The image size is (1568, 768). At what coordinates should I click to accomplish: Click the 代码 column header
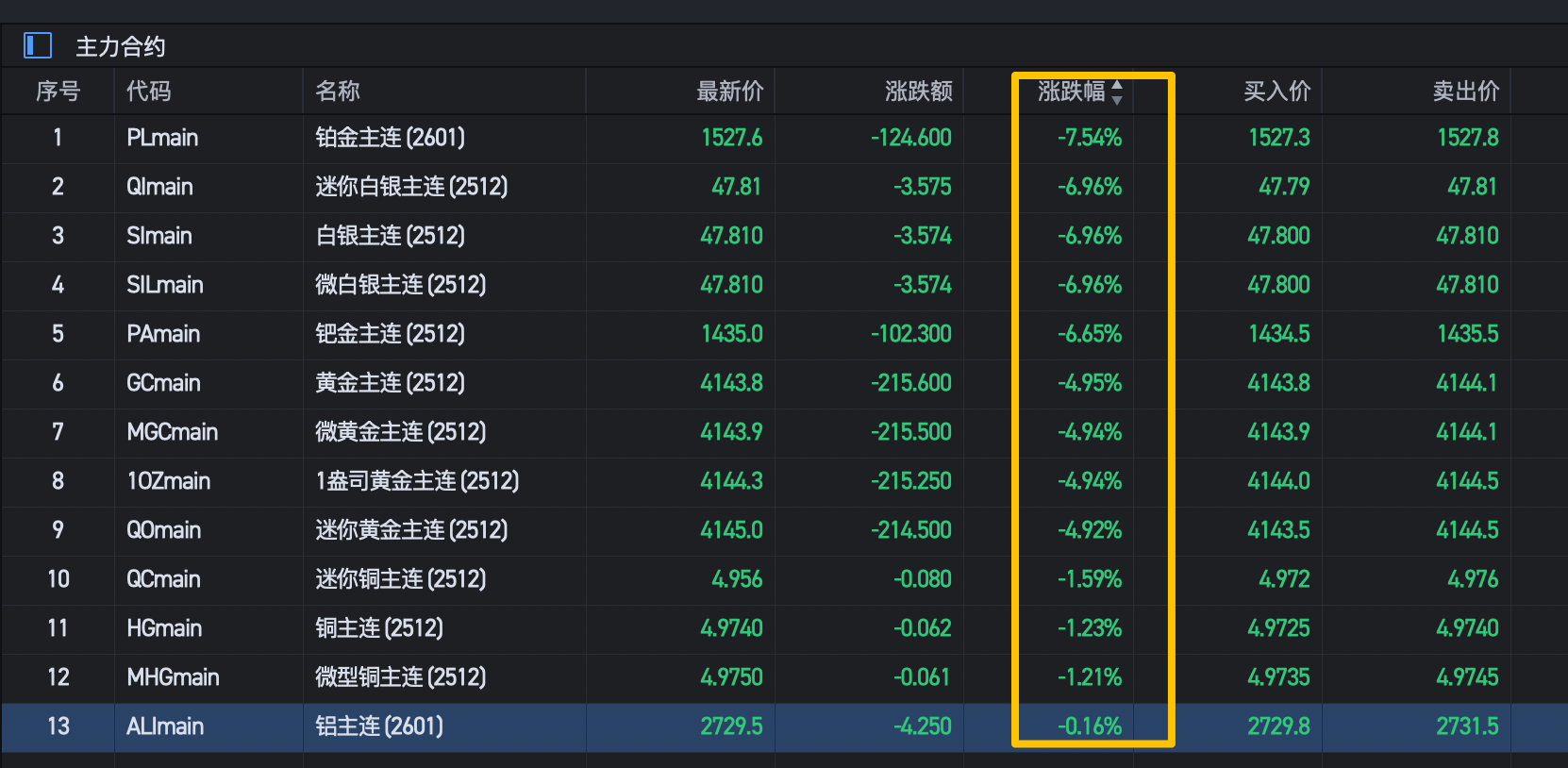click(x=149, y=92)
